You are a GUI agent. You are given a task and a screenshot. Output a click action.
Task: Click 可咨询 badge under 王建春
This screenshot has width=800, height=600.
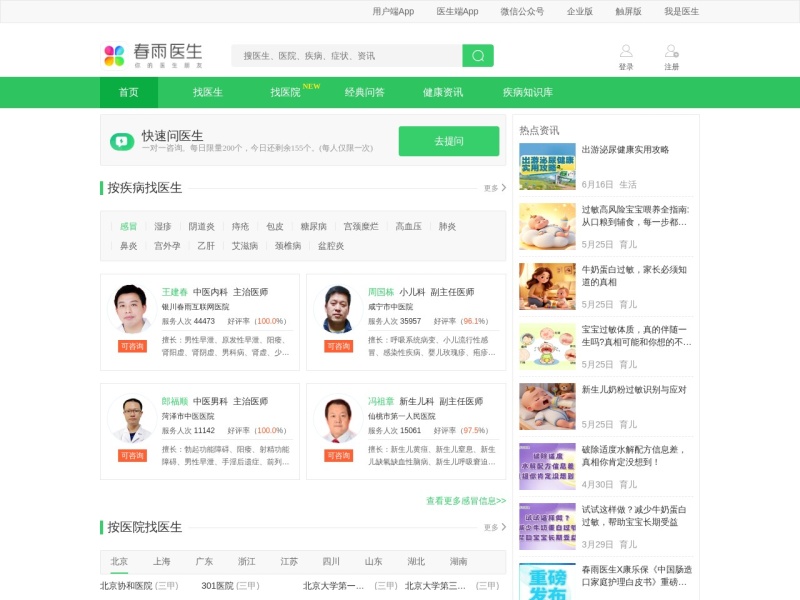(x=132, y=346)
